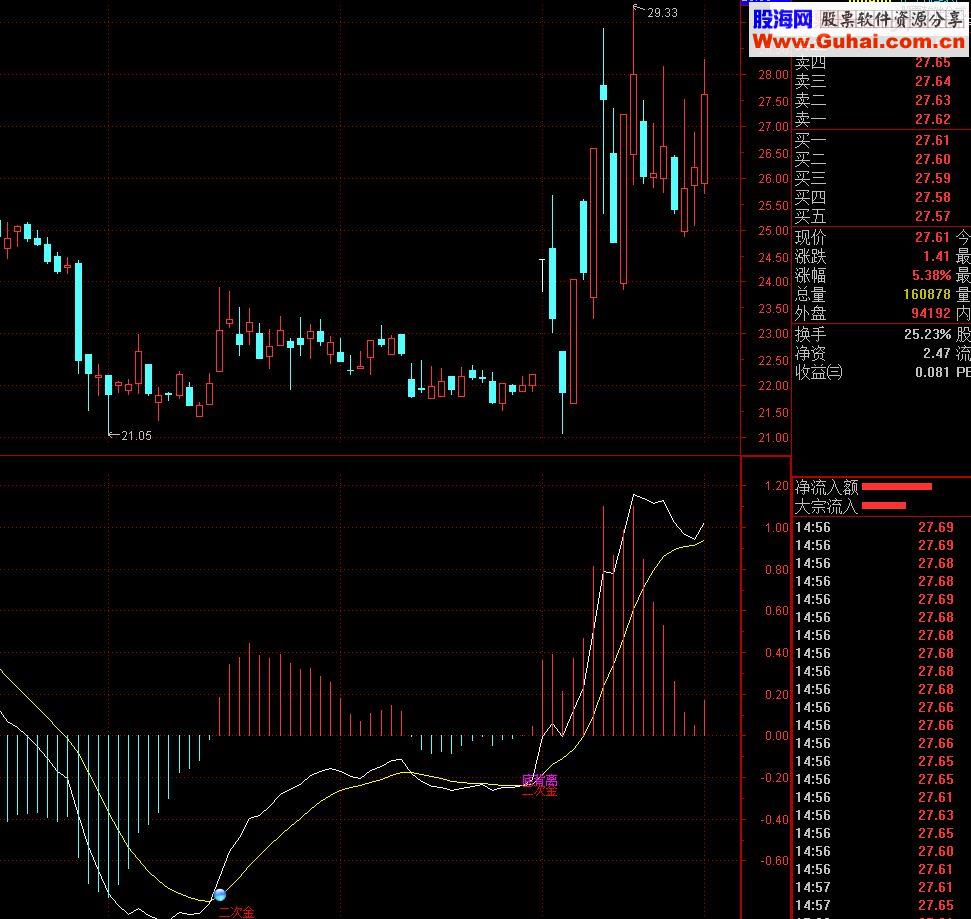Click the 净资 value 2.47
The image size is (971, 919).
936,354
